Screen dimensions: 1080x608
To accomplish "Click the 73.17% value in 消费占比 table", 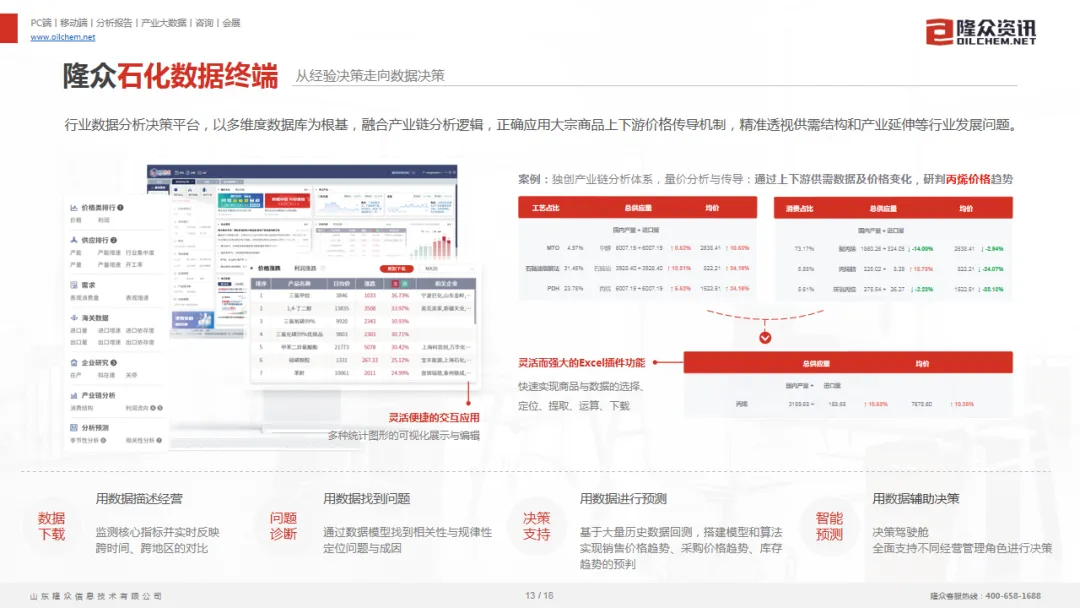I will (804, 249).
